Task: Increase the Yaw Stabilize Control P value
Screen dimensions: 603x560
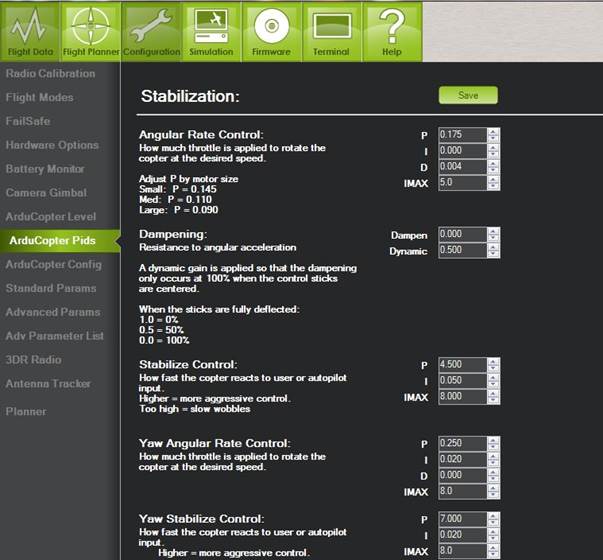Action: pyautogui.click(x=494, y=517)
